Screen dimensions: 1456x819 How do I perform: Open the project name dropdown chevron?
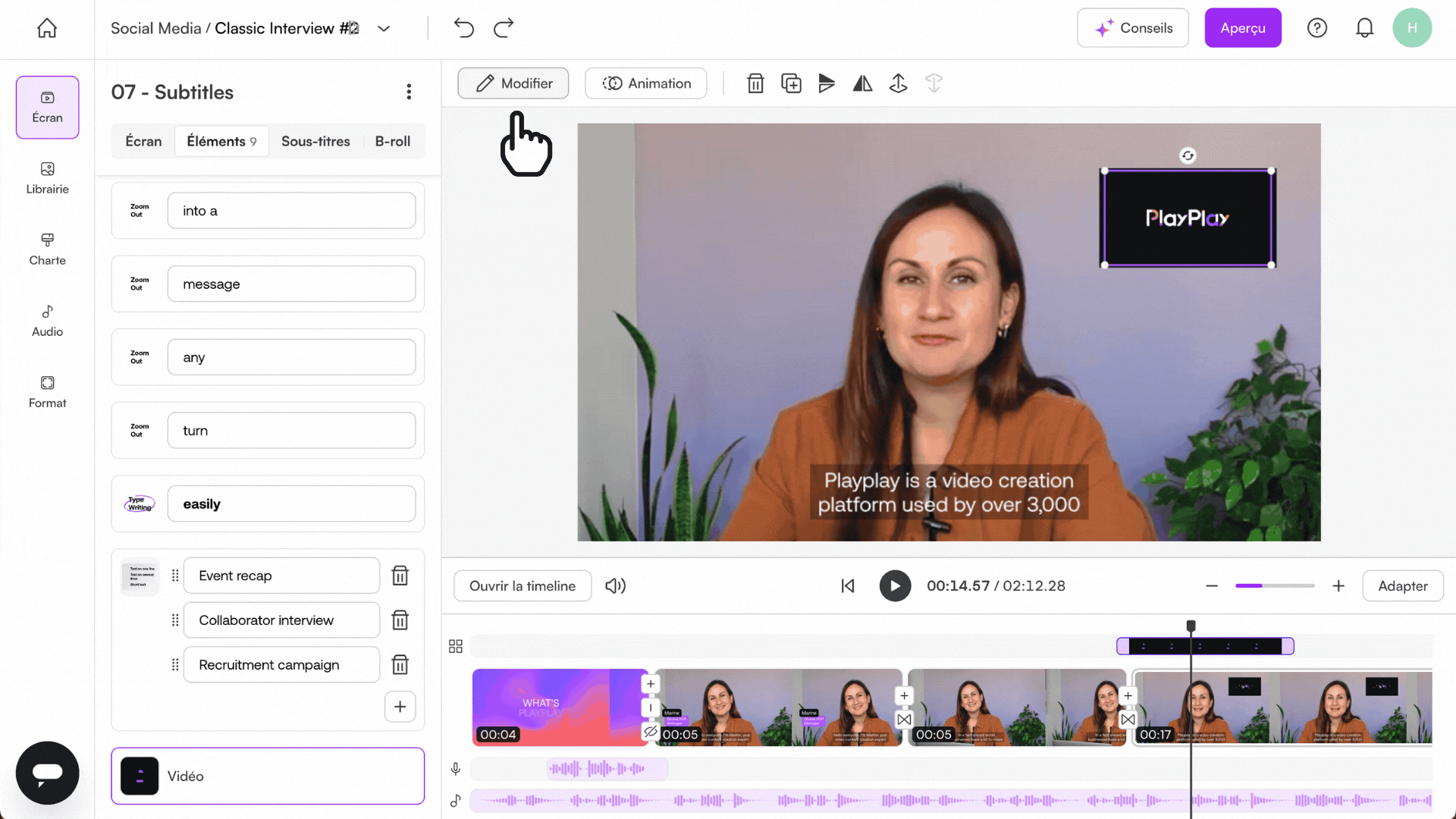tap(384, 28)
